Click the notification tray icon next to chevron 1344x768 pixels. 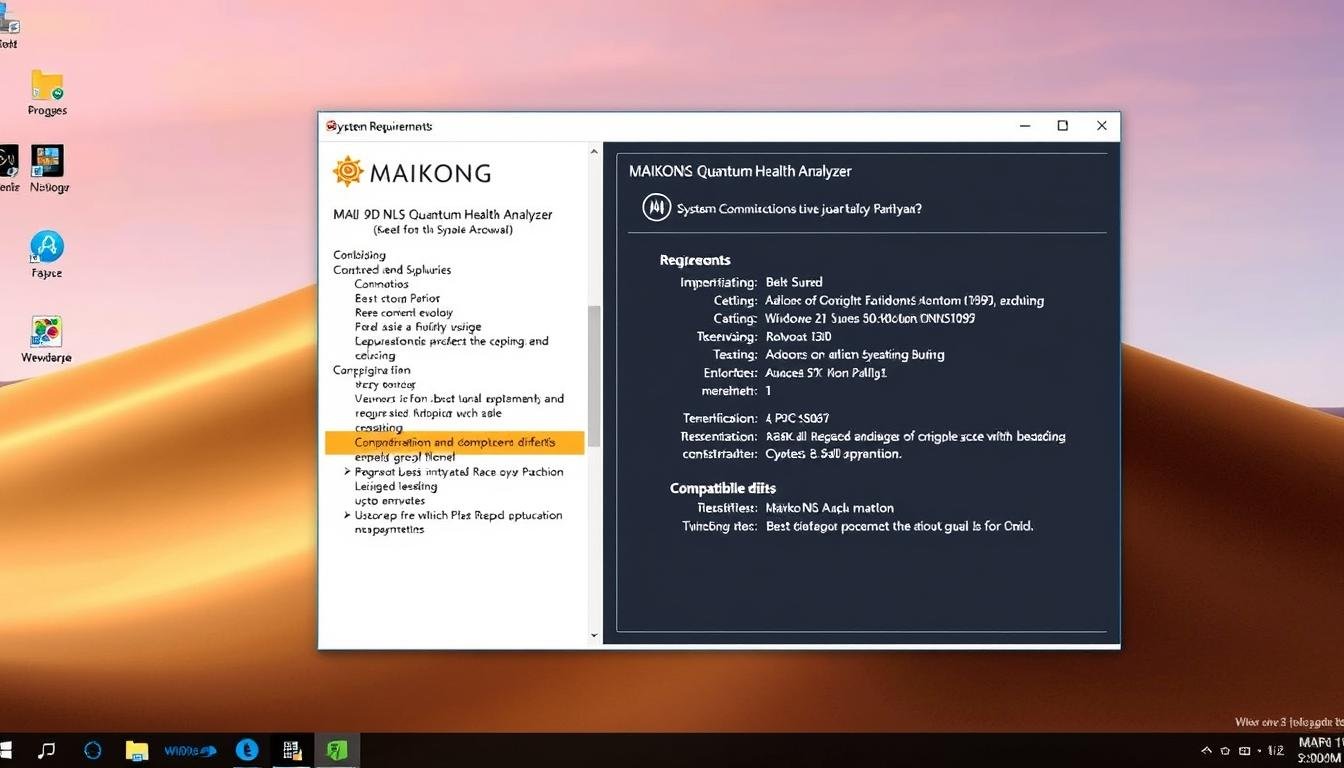click(1226, 750)
